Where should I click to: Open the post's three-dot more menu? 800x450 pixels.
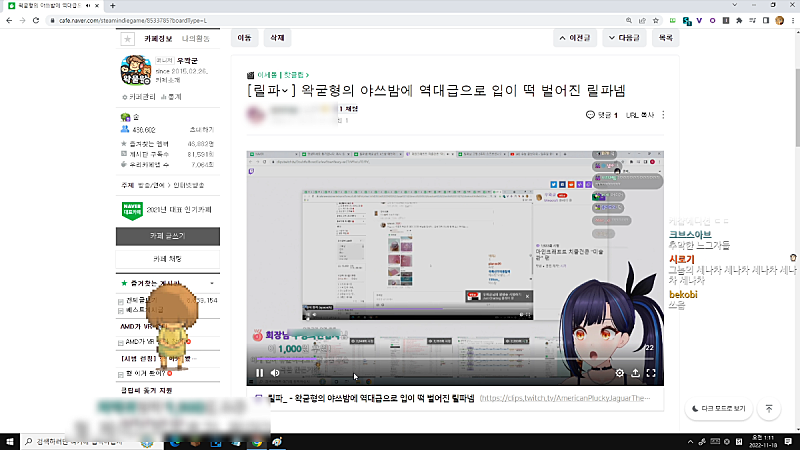[663, 115]
